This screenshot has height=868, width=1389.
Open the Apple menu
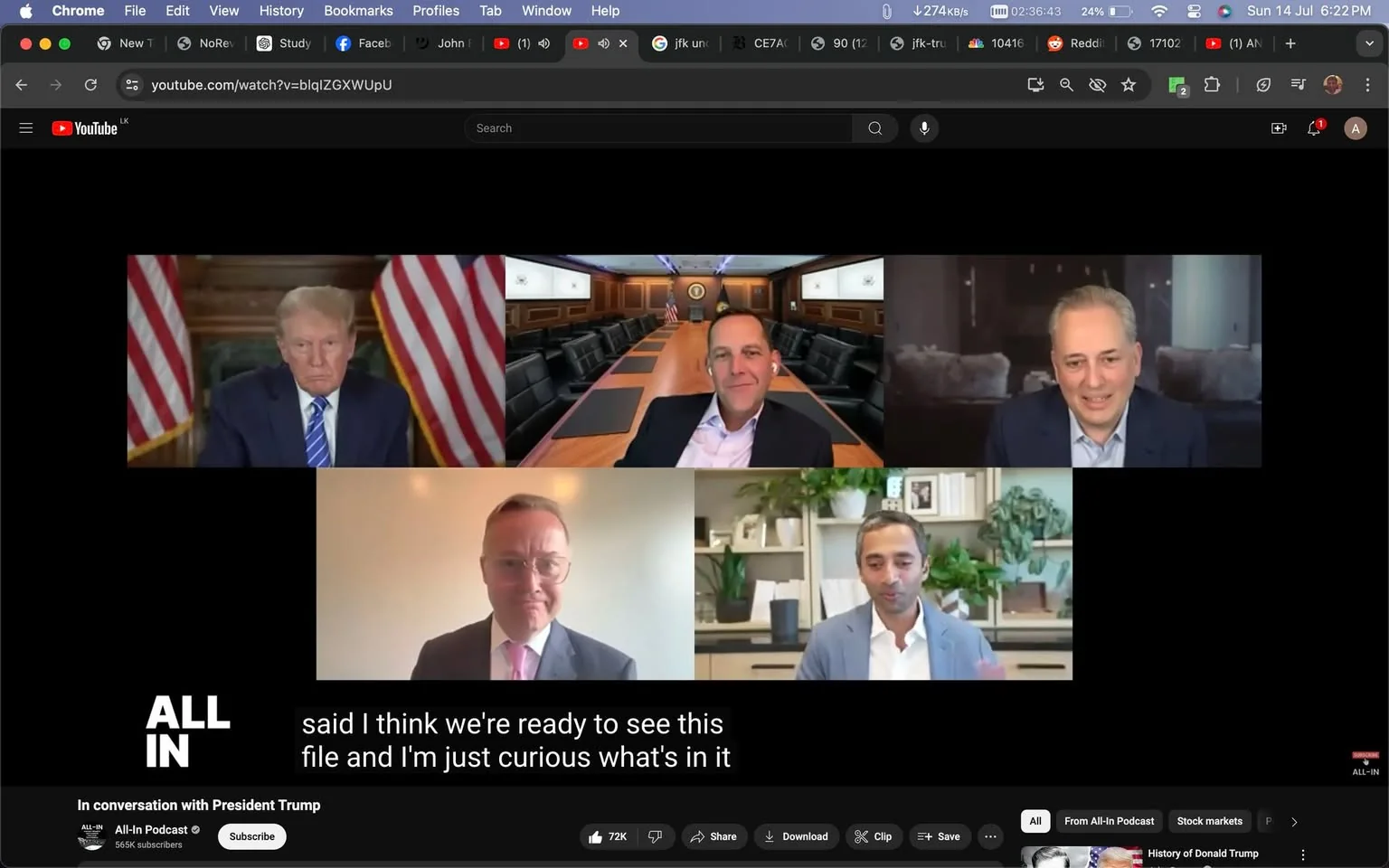point(25,11)
